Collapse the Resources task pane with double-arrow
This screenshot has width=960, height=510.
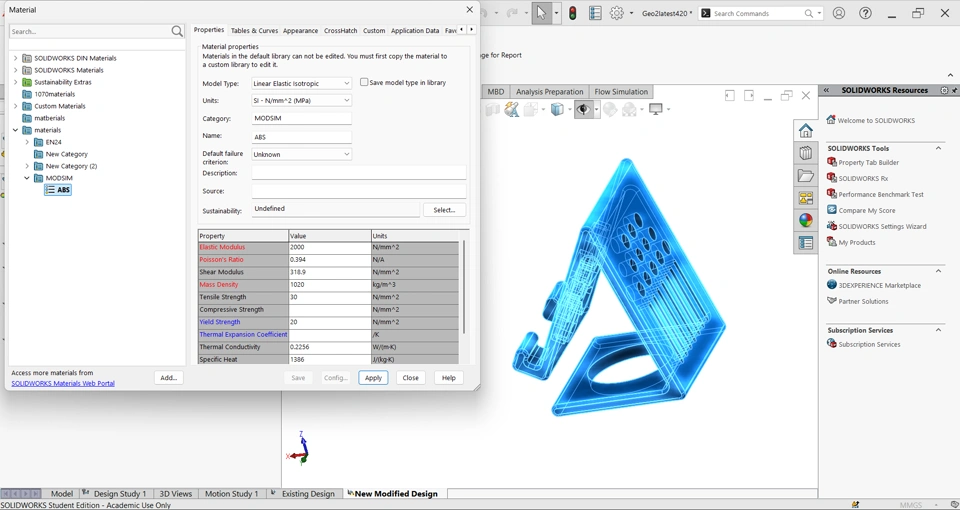(826, 90)
